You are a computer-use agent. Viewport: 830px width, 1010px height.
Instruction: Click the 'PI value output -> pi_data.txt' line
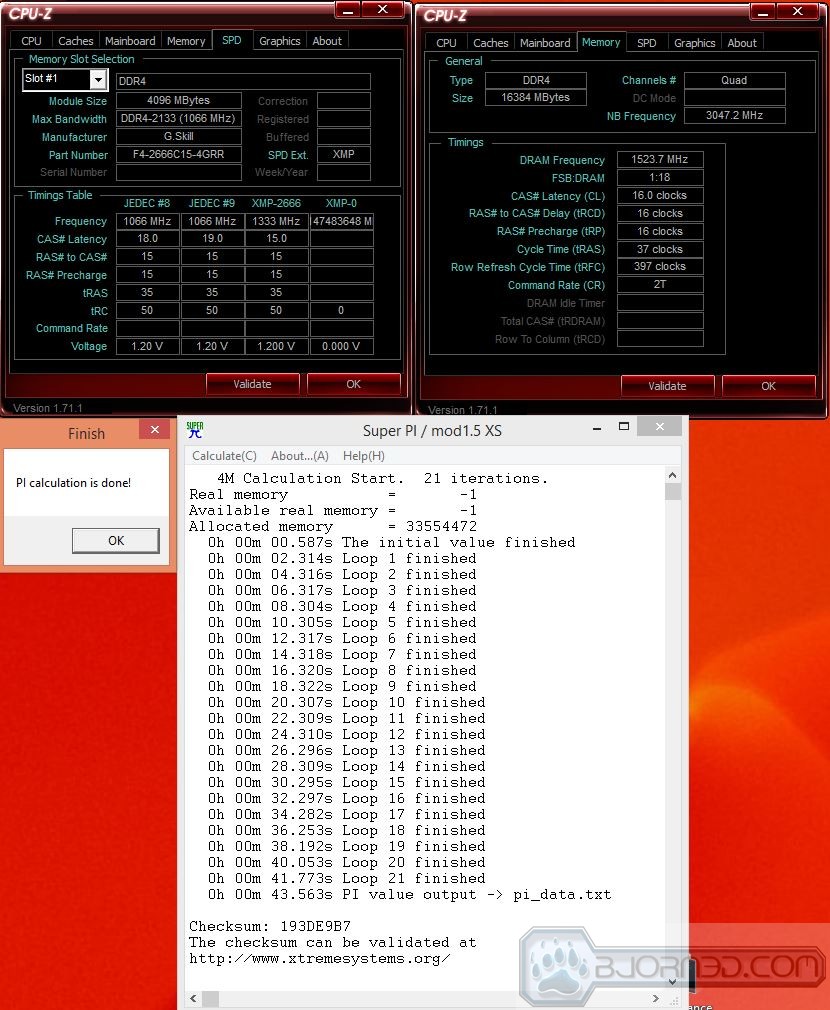[x=410, y=895]
